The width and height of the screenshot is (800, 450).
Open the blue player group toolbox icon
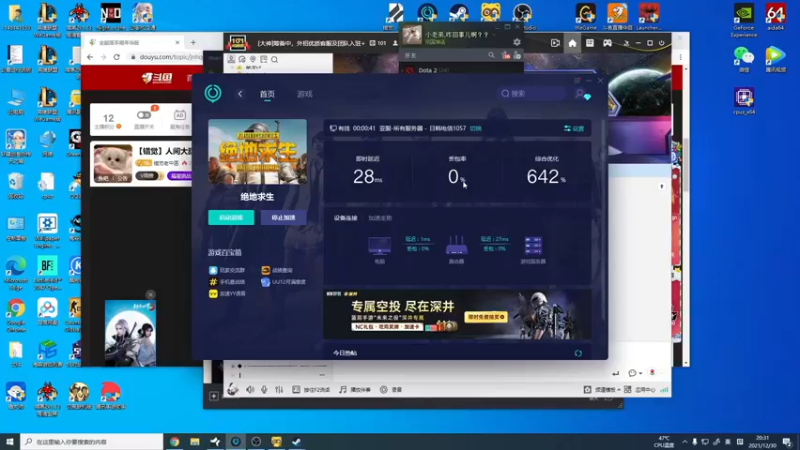pos(213,270)
